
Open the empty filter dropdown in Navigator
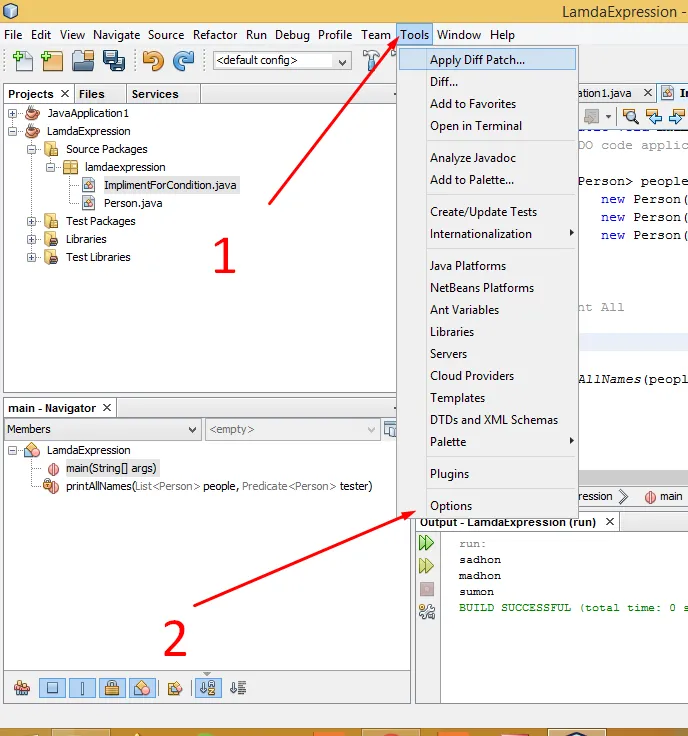[x=292, y=429]
